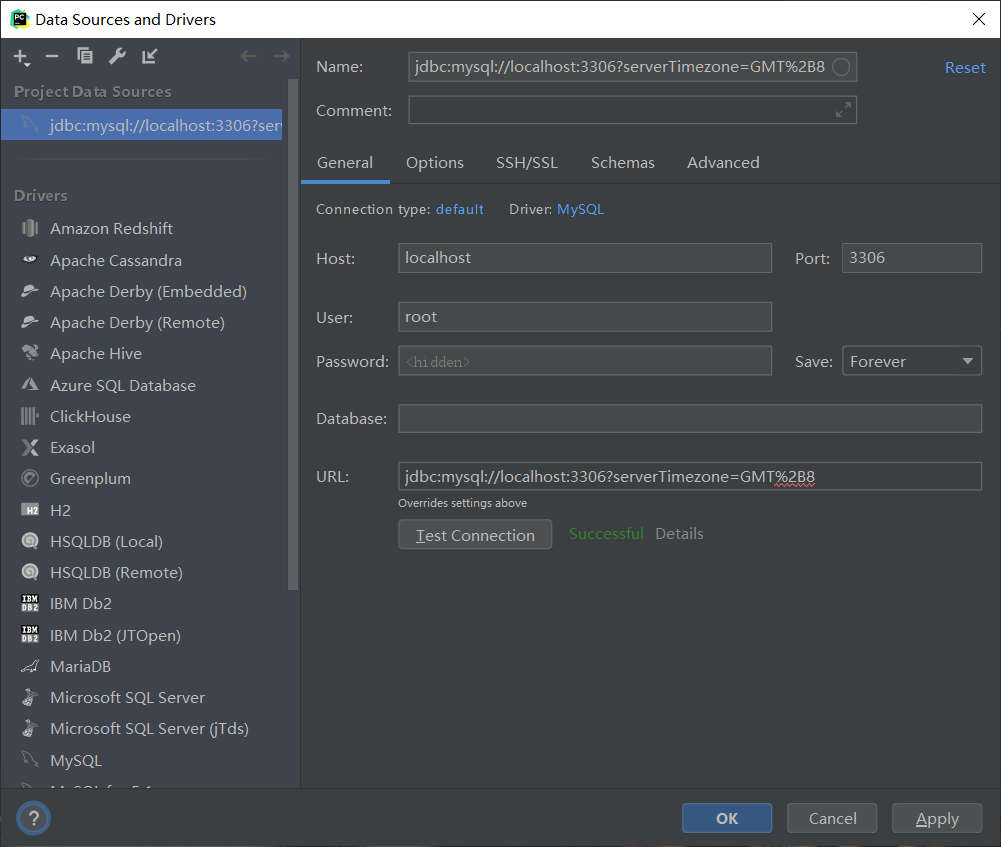Click the Test Connection button
1001x847 pixels.
coord(474,534)
